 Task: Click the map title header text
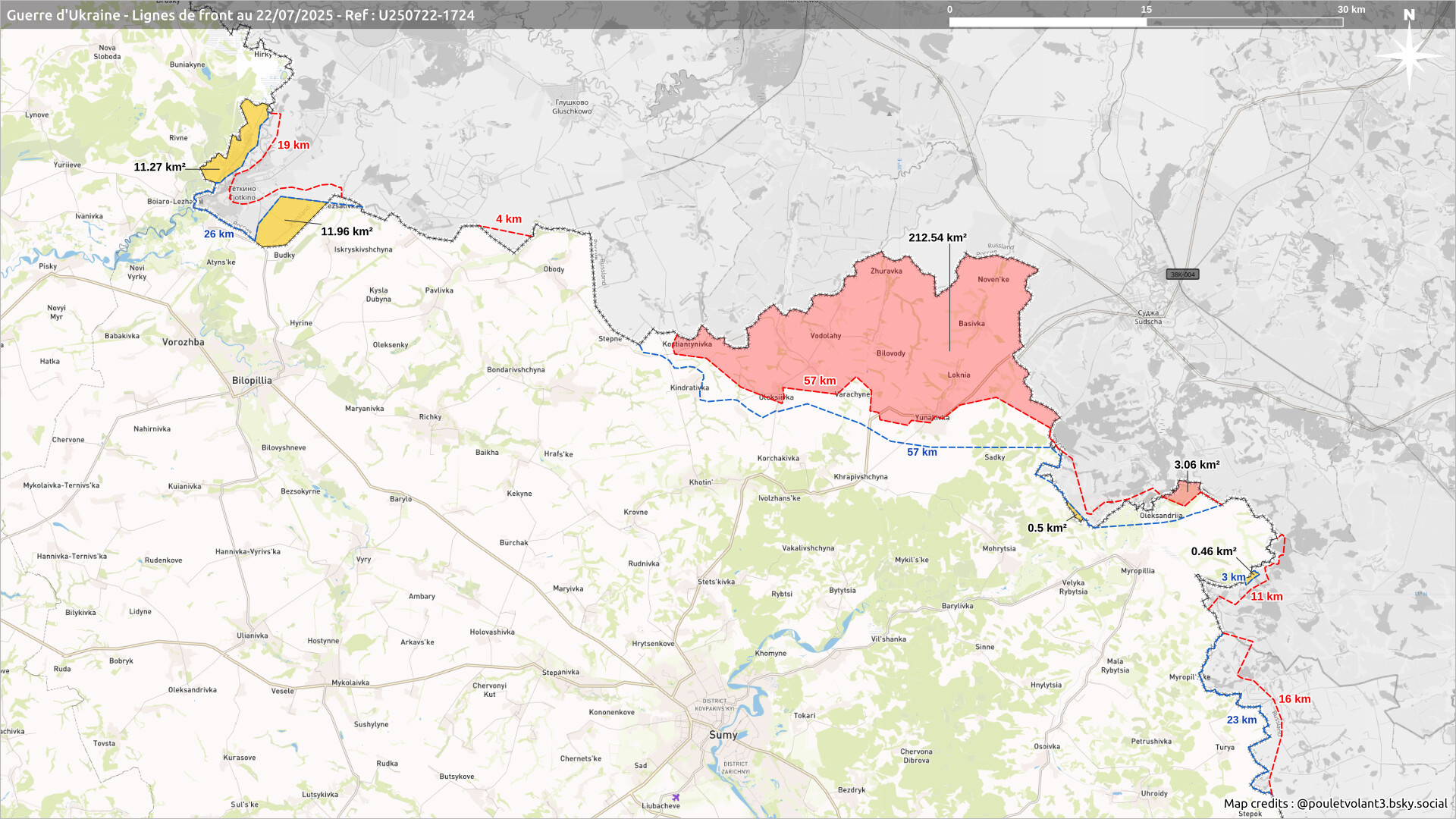pos(240,15)
